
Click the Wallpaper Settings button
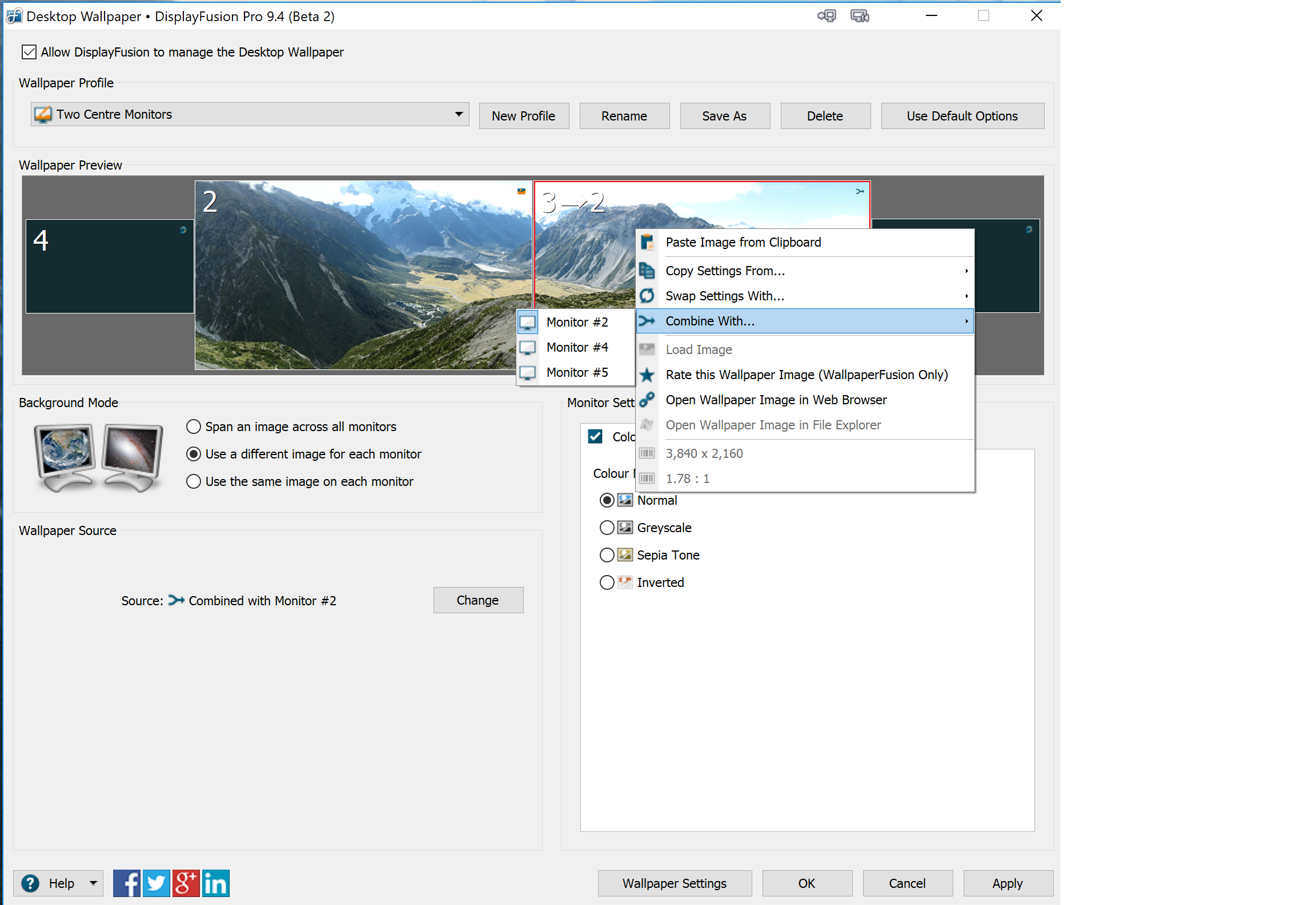click(x=674, y=883)
